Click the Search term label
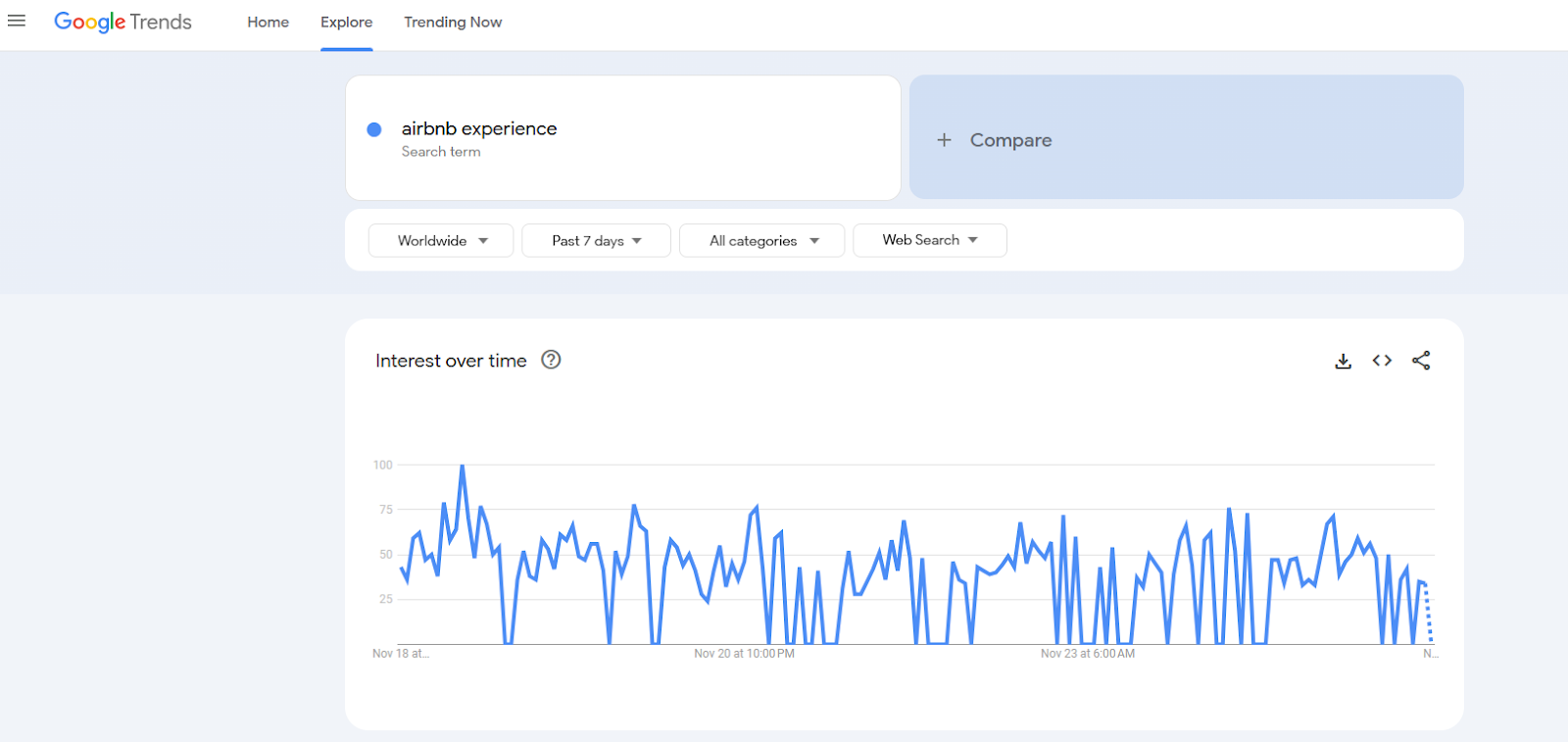Screen dimensions: 1568x742 pos(441,152)
